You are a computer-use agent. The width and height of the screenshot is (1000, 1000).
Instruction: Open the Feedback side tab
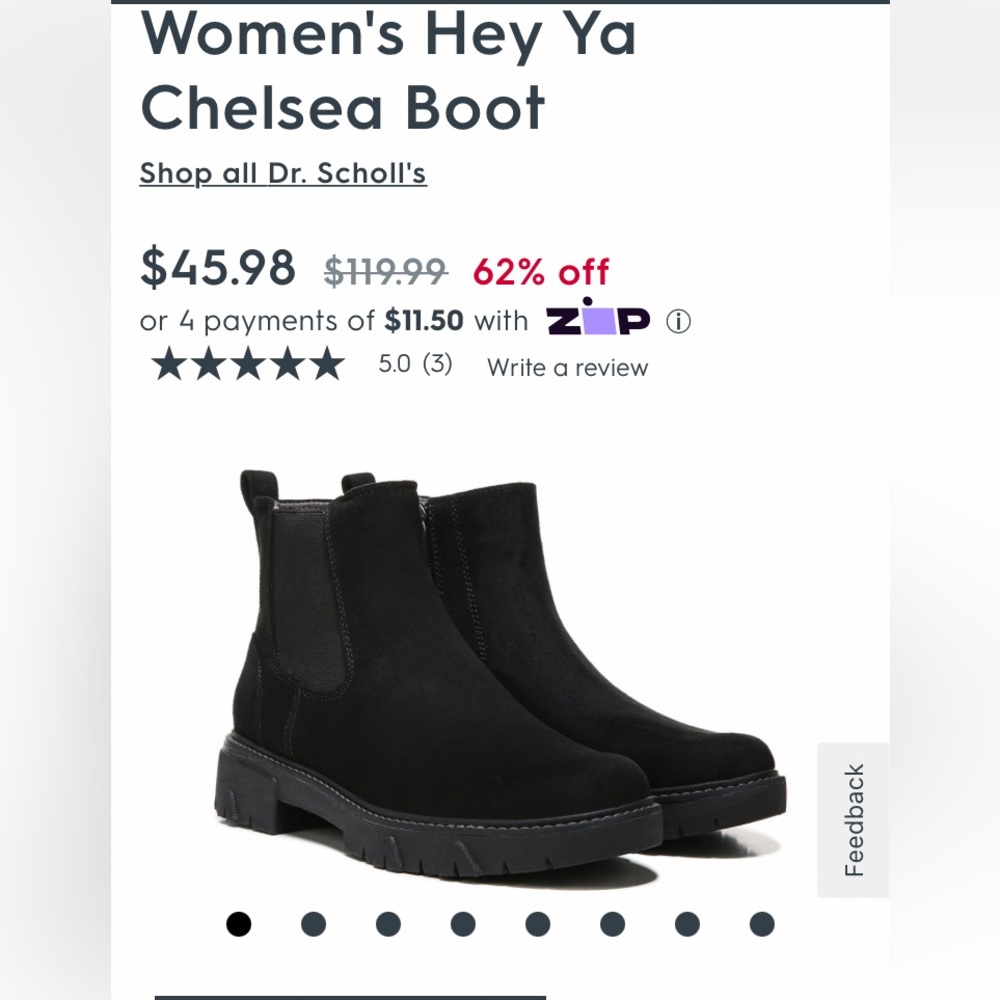coord(852,822)
